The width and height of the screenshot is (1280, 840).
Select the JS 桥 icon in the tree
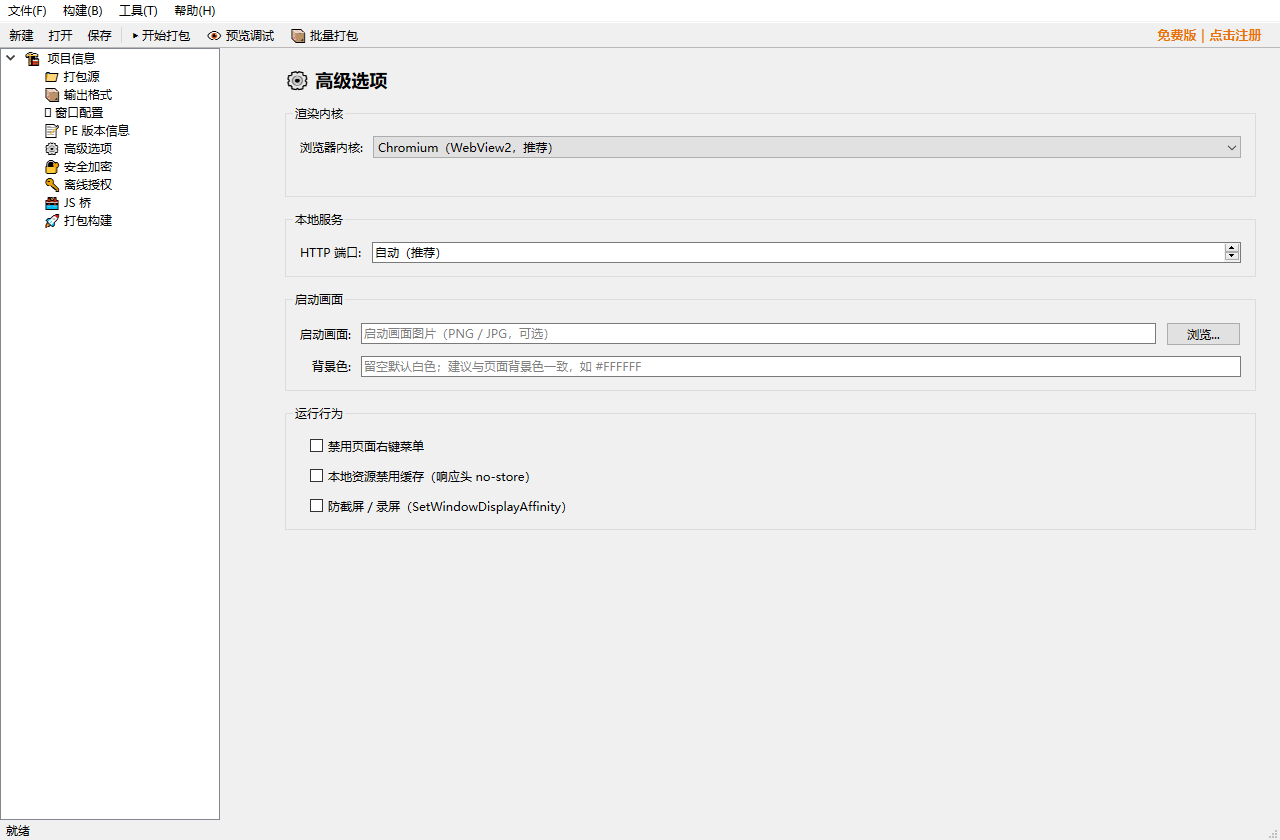pos(52,202)
